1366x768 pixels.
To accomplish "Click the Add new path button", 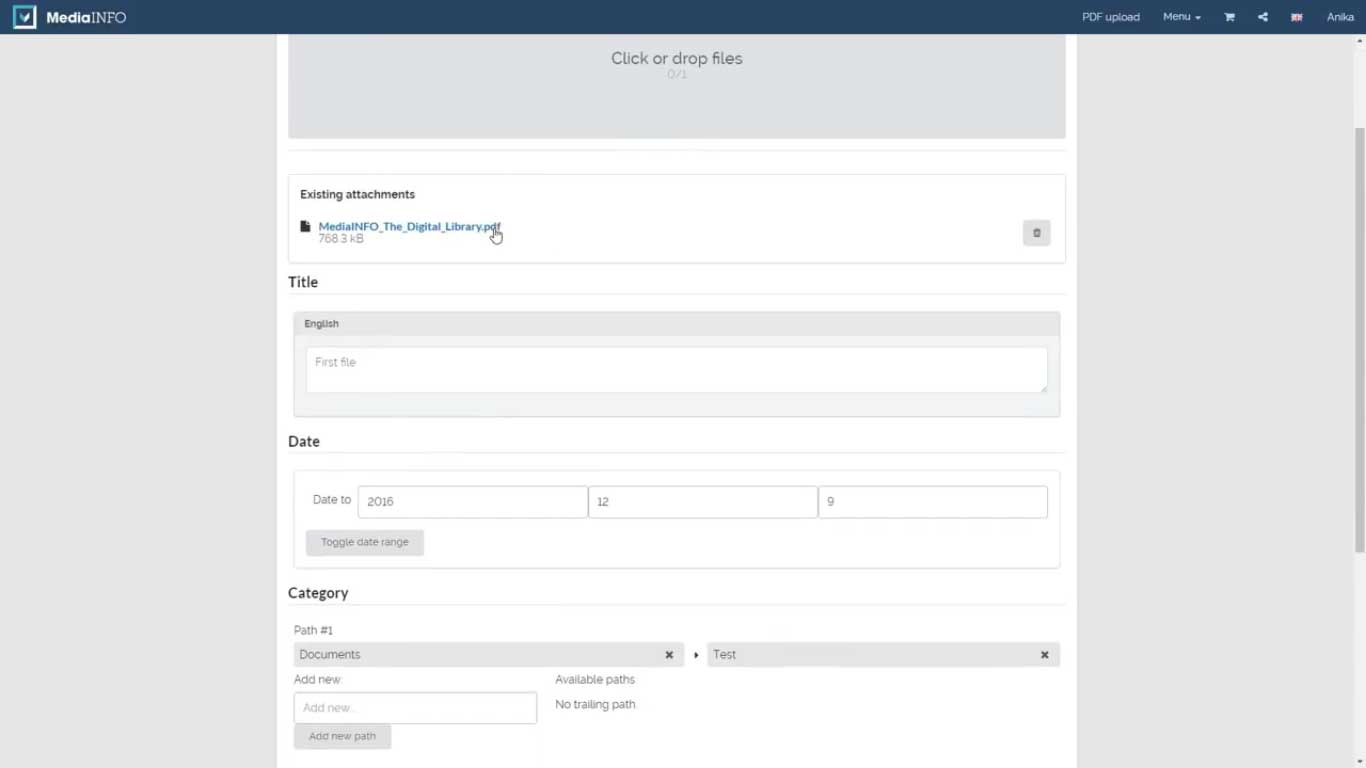I will (342, 736).
